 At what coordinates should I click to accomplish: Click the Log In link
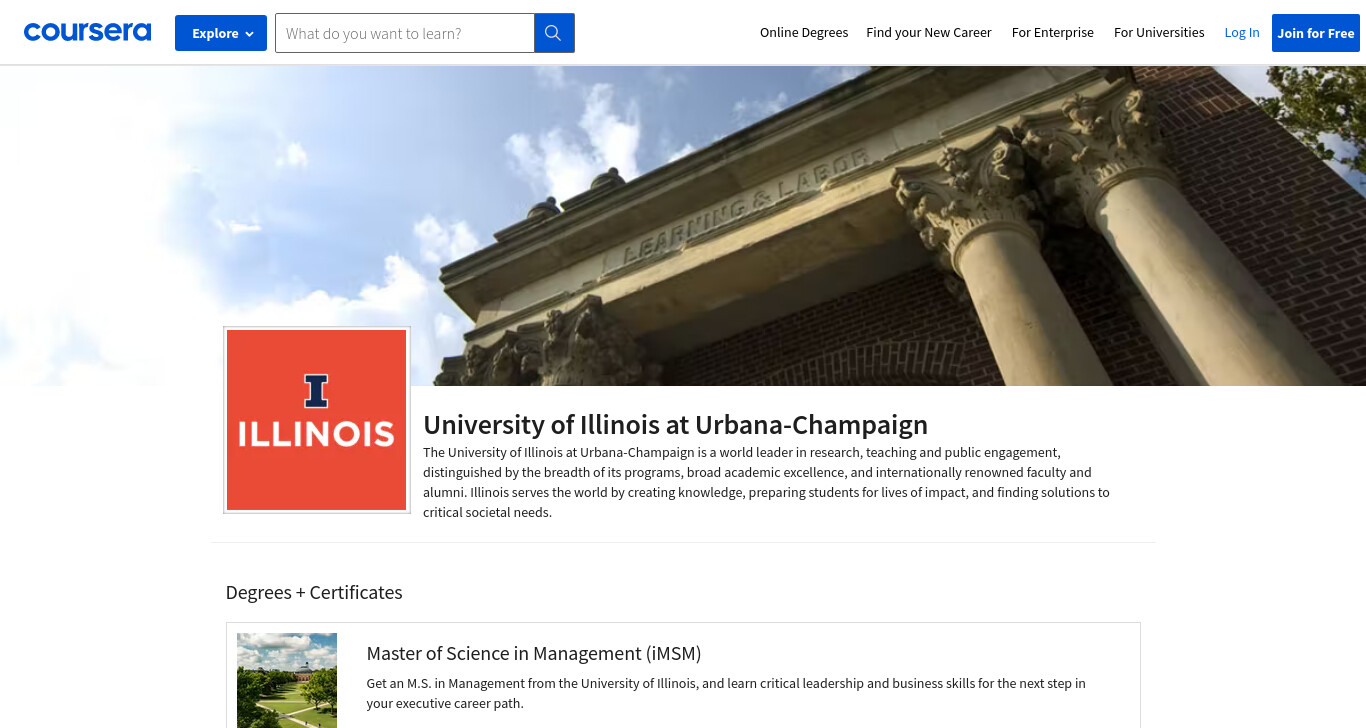(x=1242, y=33)
